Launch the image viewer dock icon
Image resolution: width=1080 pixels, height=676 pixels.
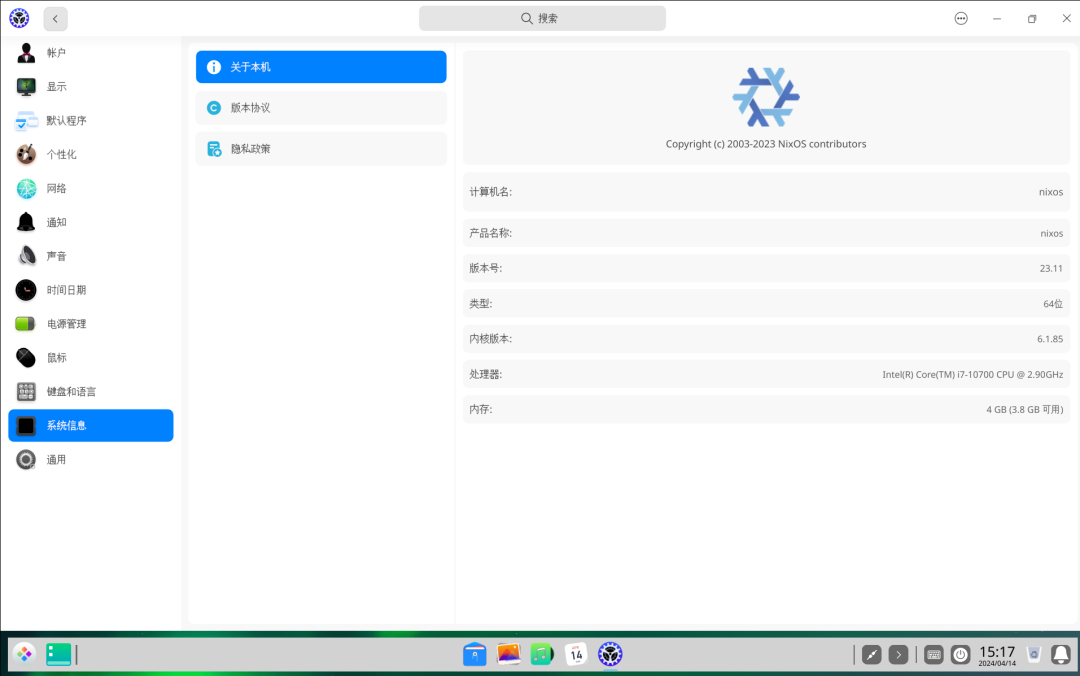click(508, 654)
